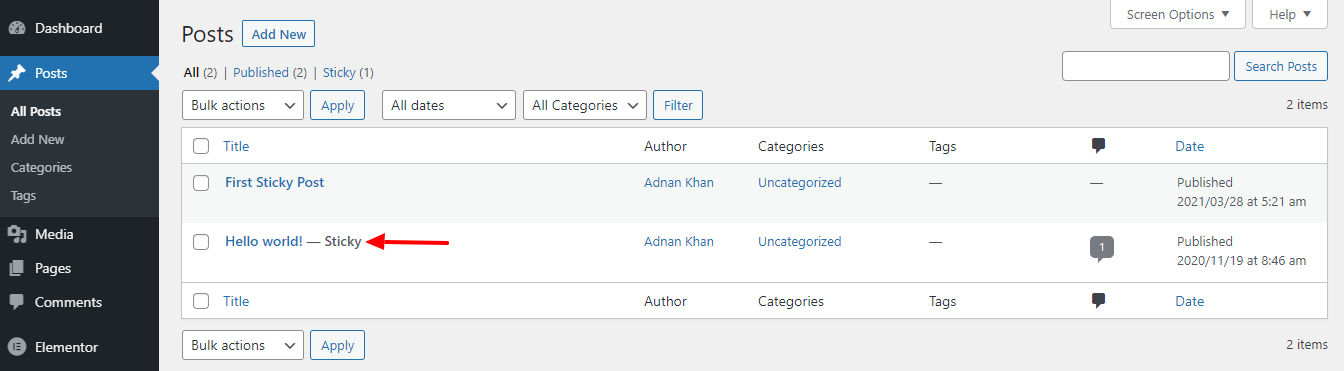
Task: Open the All dates dropdown
Action: point(449,105)
